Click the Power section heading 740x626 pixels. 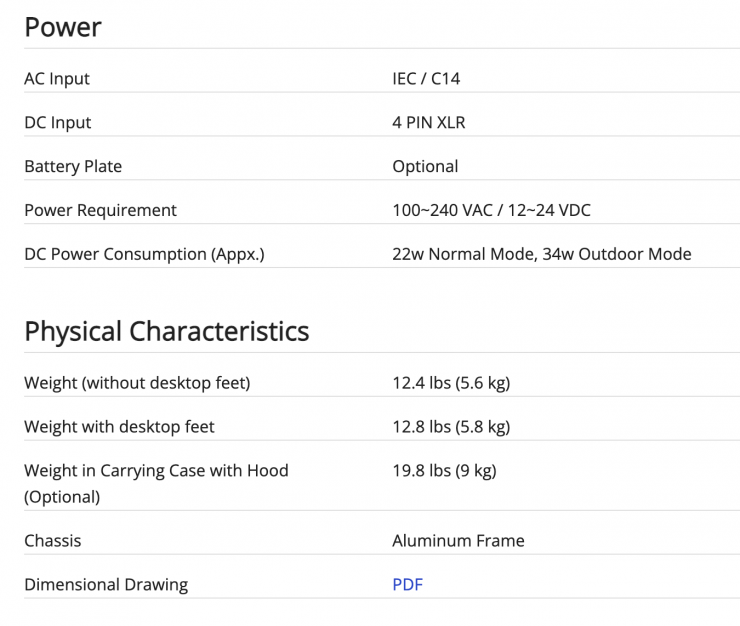(x=63, y=27)
